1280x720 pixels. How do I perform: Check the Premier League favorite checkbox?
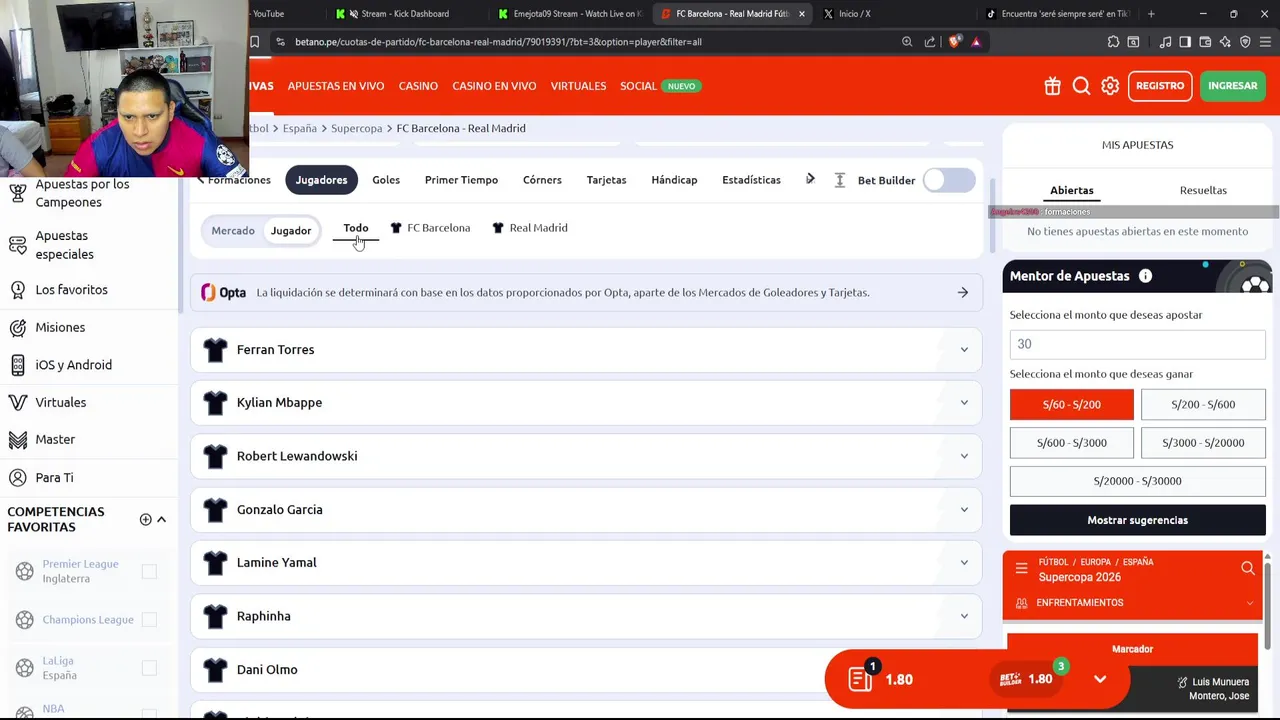click(x=149, y=571)
